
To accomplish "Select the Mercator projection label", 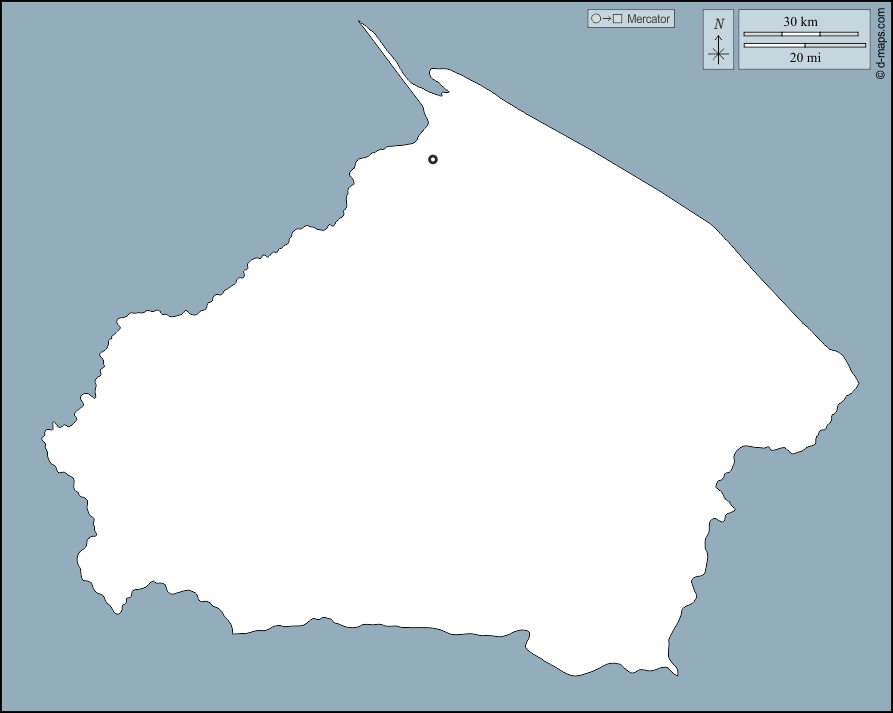I will coord(648,19).
